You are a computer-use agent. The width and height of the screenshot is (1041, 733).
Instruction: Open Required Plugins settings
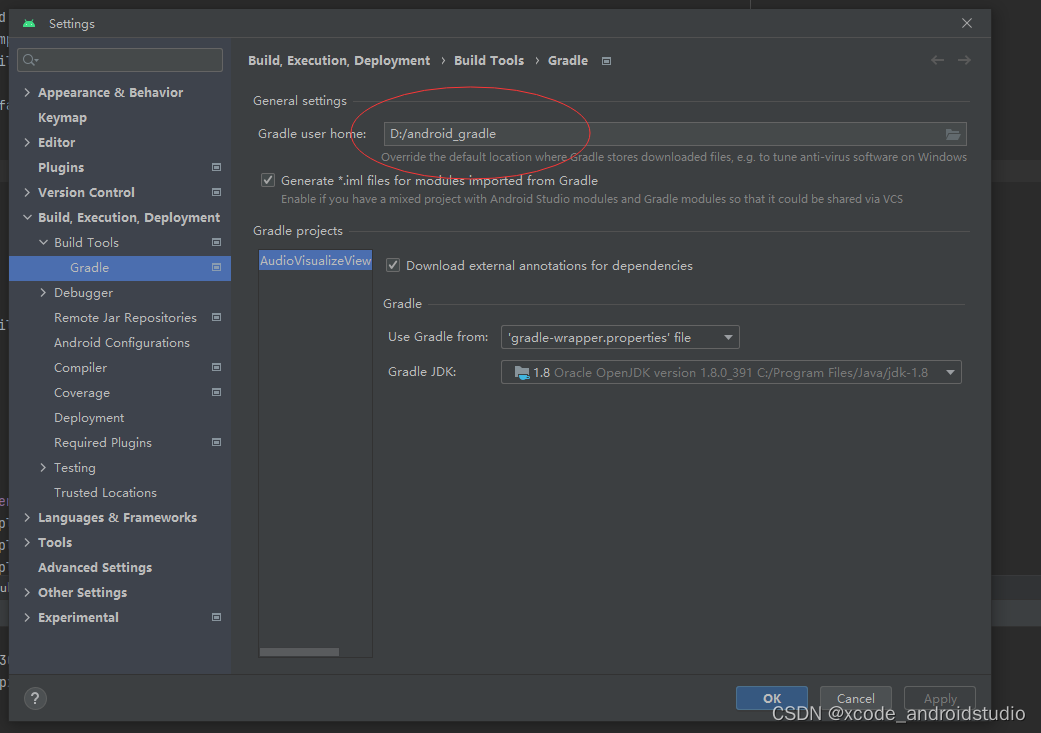pos(103,443)
